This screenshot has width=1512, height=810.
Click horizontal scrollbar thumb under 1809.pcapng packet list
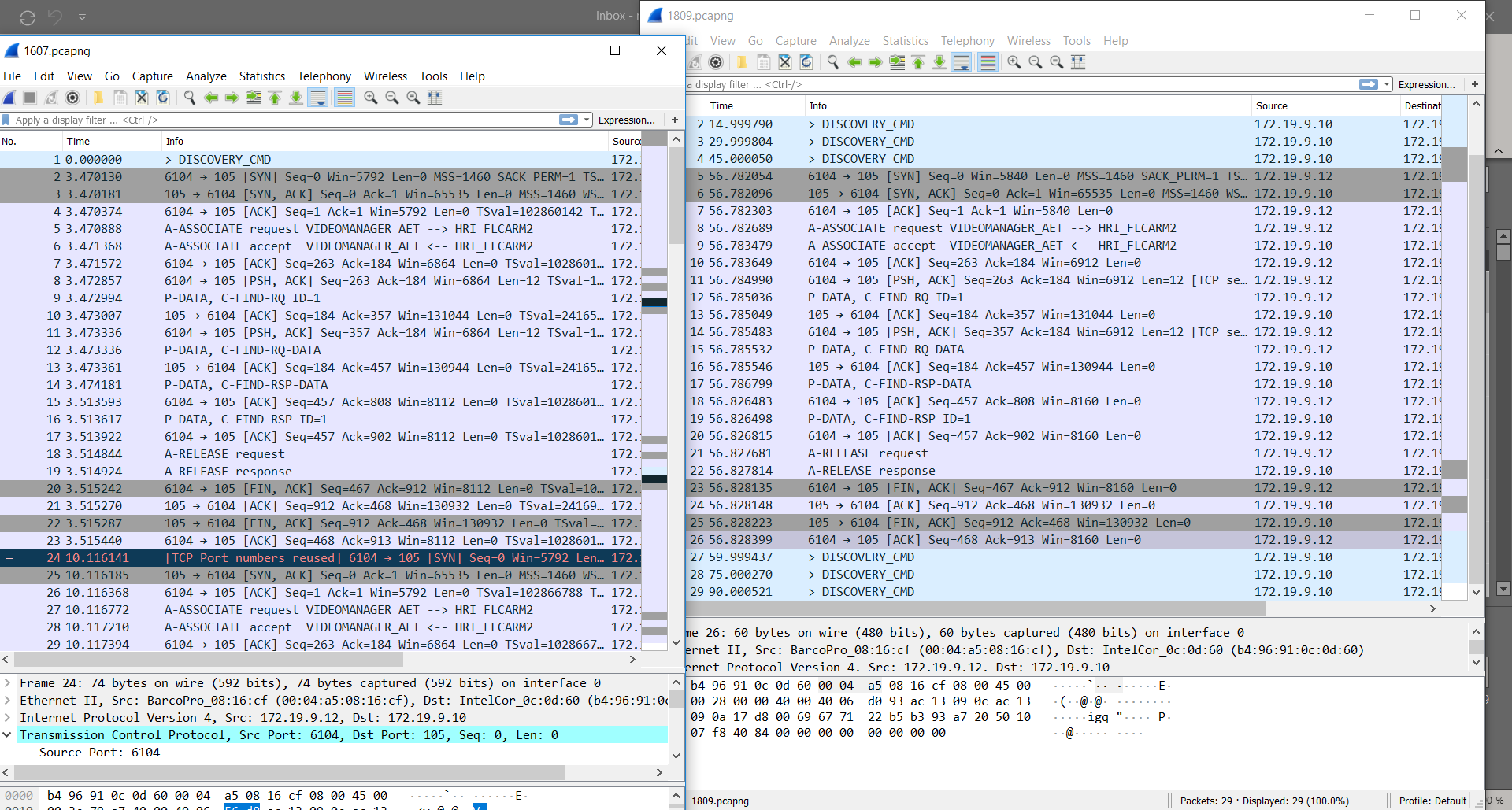pos(976,608)
